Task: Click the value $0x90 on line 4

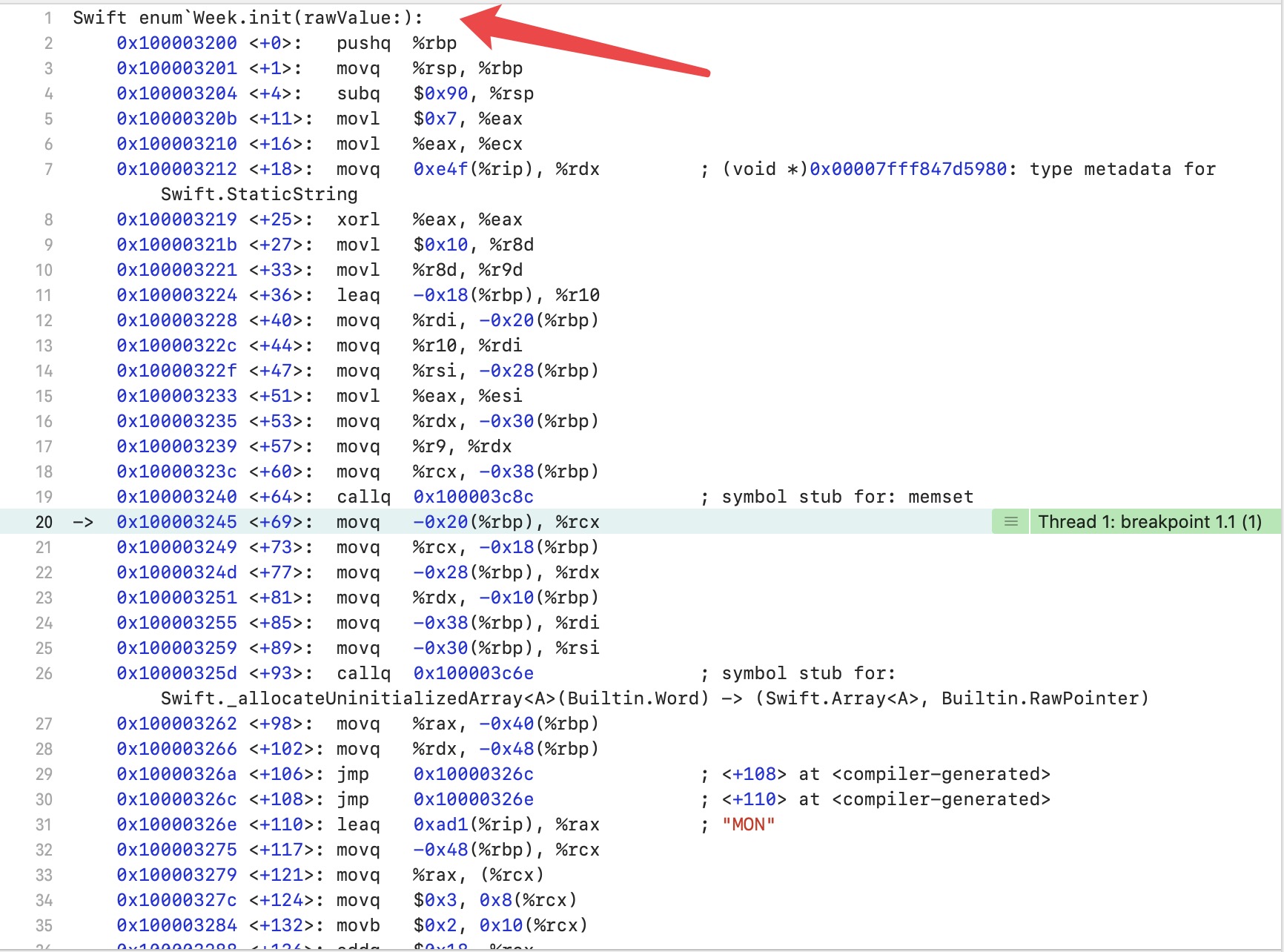Action: pos(440,93)
